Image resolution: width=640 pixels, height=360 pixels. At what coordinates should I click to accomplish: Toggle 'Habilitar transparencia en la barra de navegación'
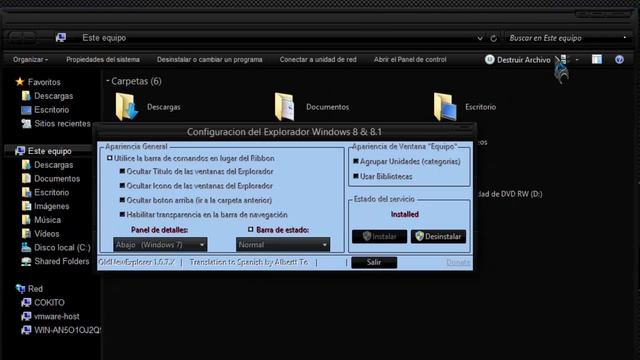(x=122, y=214)
